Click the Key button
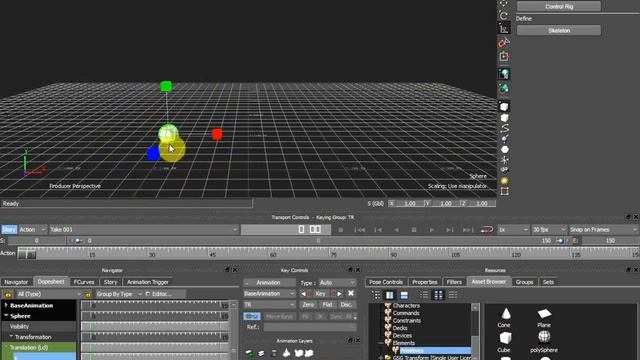The height and width of the screenshot is (360, 640). point(320,293)
